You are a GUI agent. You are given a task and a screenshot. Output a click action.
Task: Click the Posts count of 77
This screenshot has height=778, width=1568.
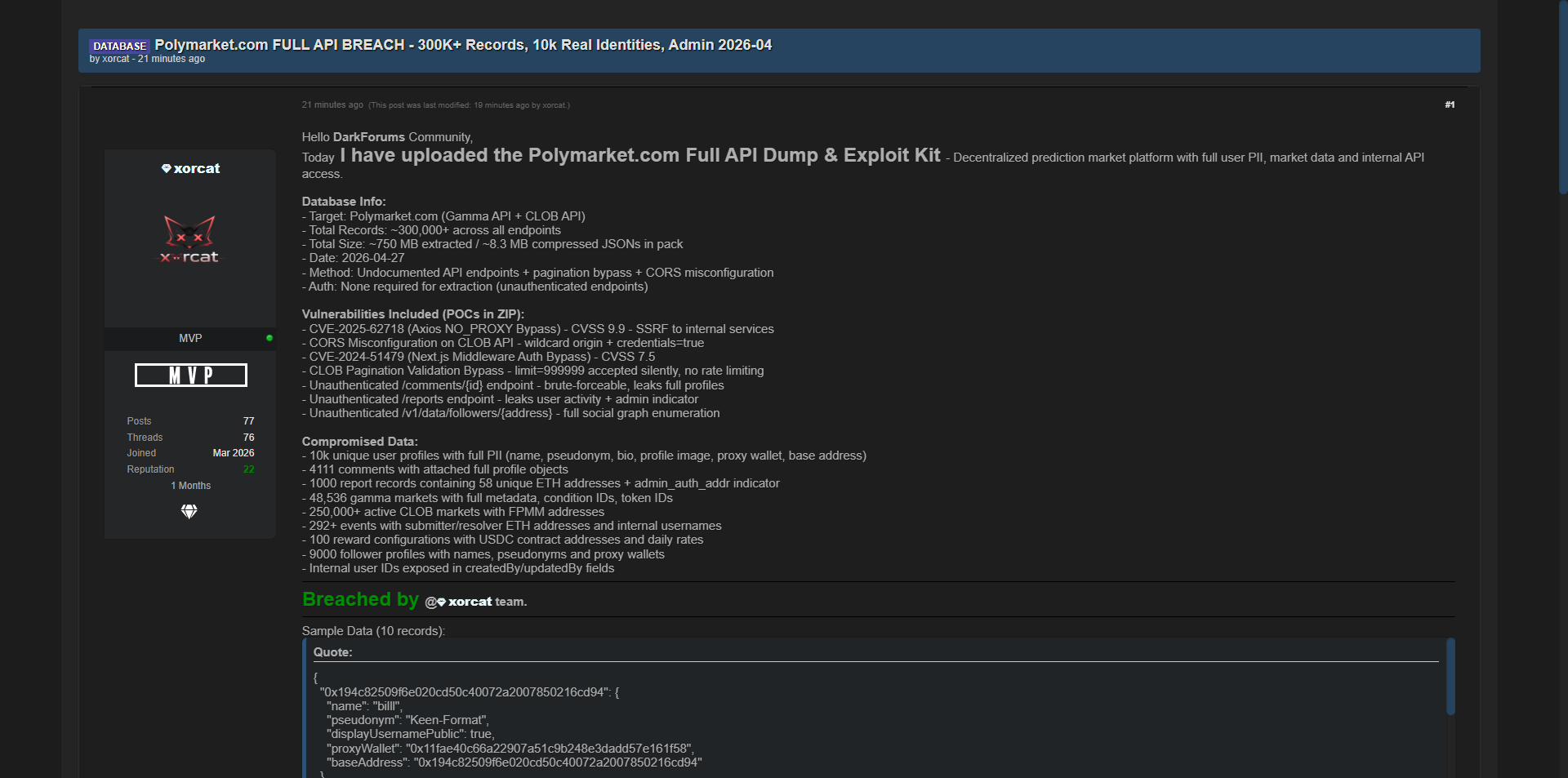pos(248,421)
